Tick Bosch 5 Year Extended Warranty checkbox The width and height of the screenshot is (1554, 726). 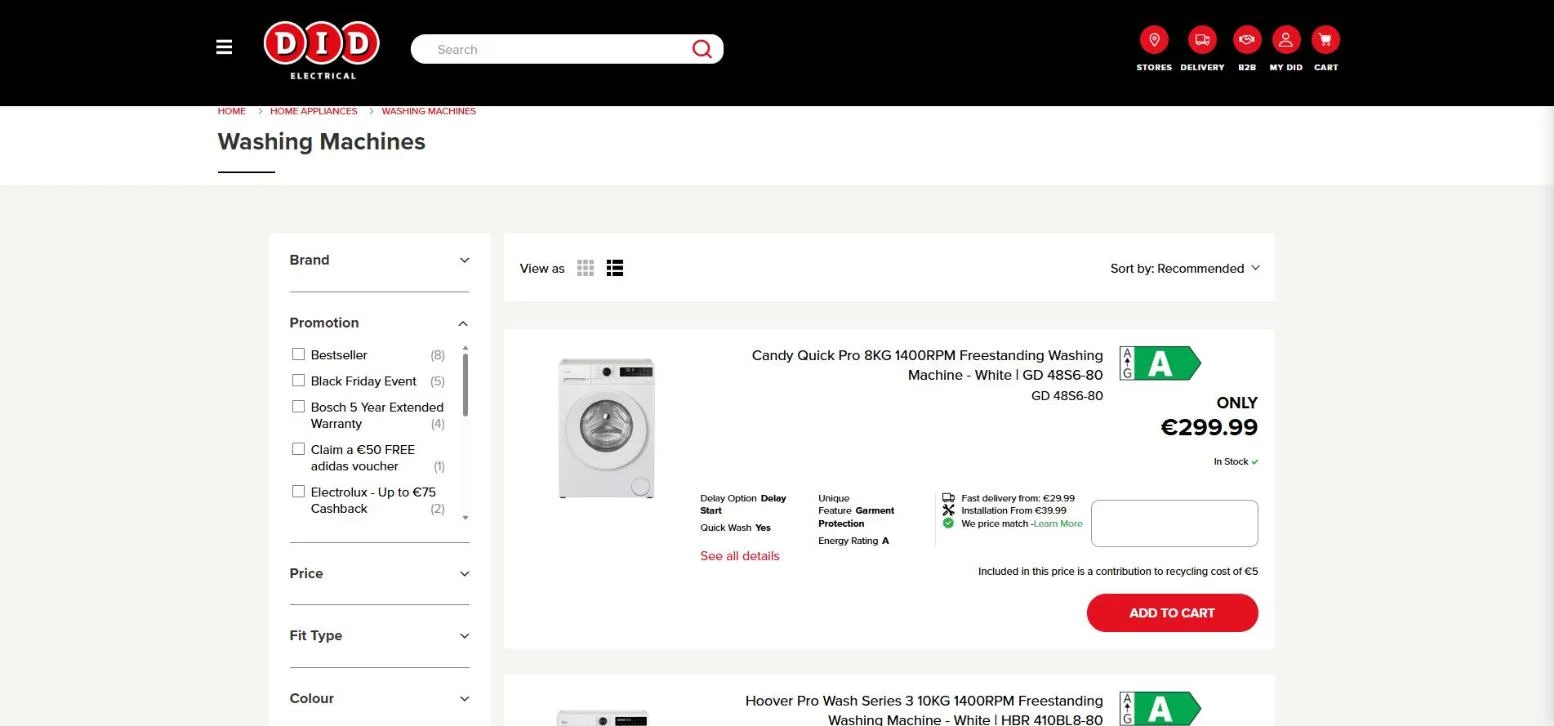pyautogui.click(x=298, y=406)
